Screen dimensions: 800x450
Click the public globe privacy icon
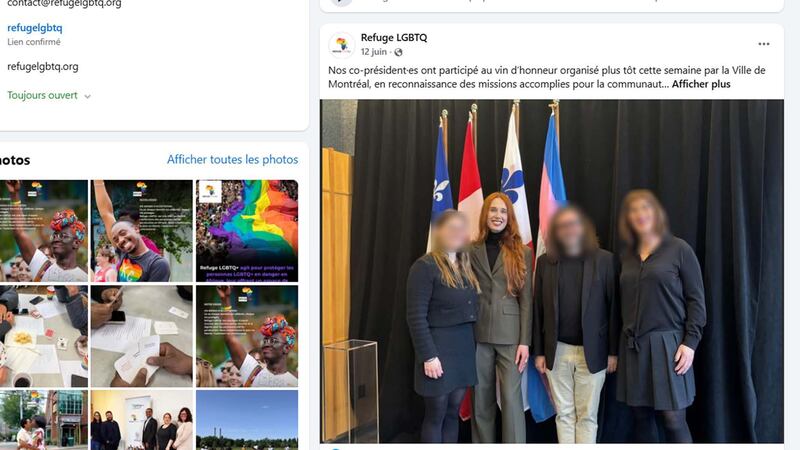point(398,52)
